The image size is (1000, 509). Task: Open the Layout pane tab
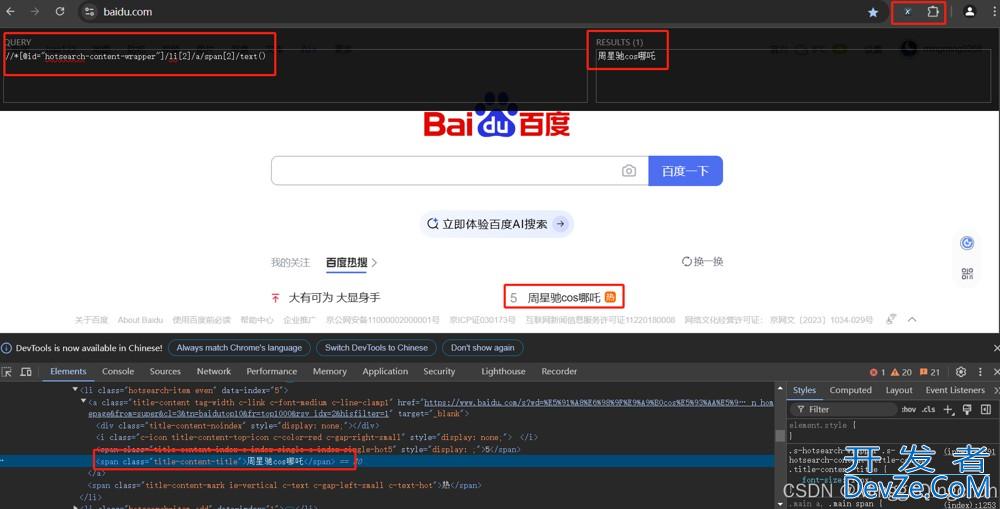[x=899, y=390]
